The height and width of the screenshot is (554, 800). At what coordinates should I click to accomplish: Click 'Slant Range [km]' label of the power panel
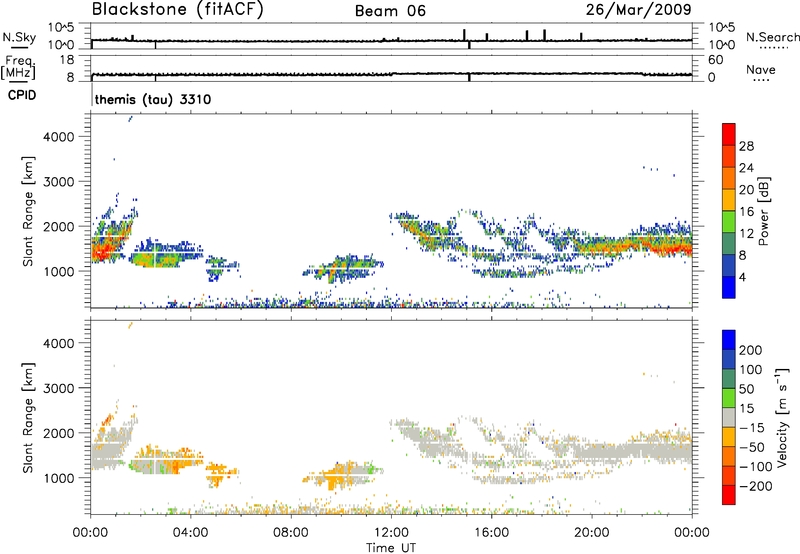point(28,211)
